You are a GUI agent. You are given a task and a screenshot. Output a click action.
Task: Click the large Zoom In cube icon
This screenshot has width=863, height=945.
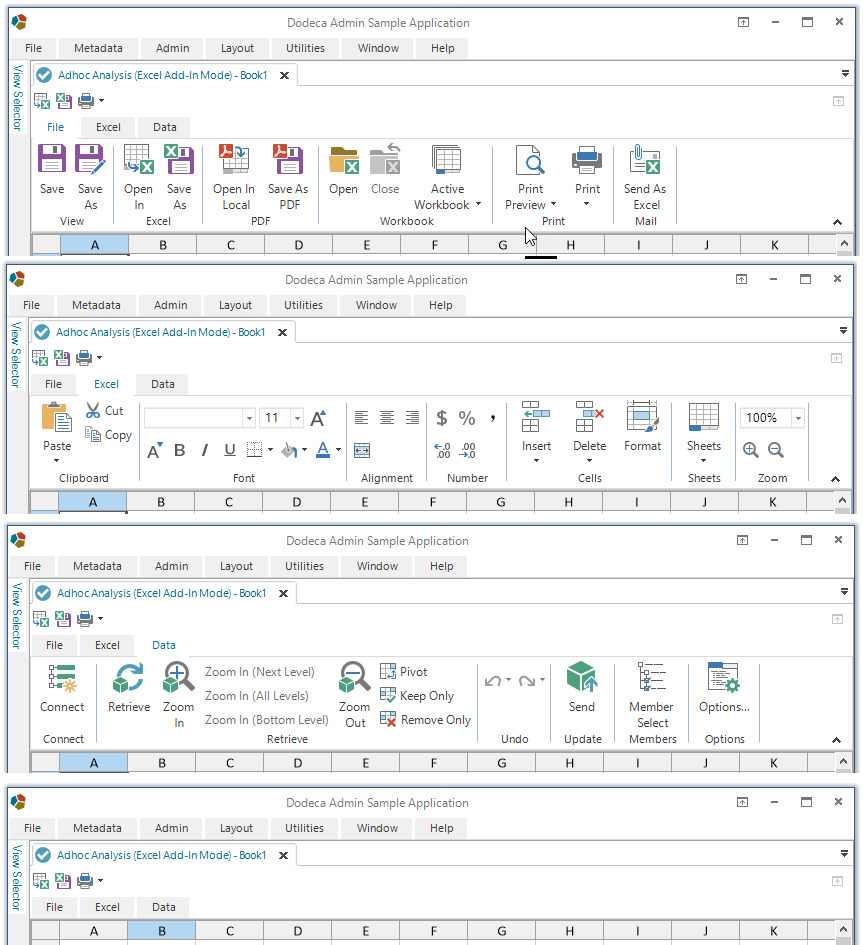click(178, 677)
